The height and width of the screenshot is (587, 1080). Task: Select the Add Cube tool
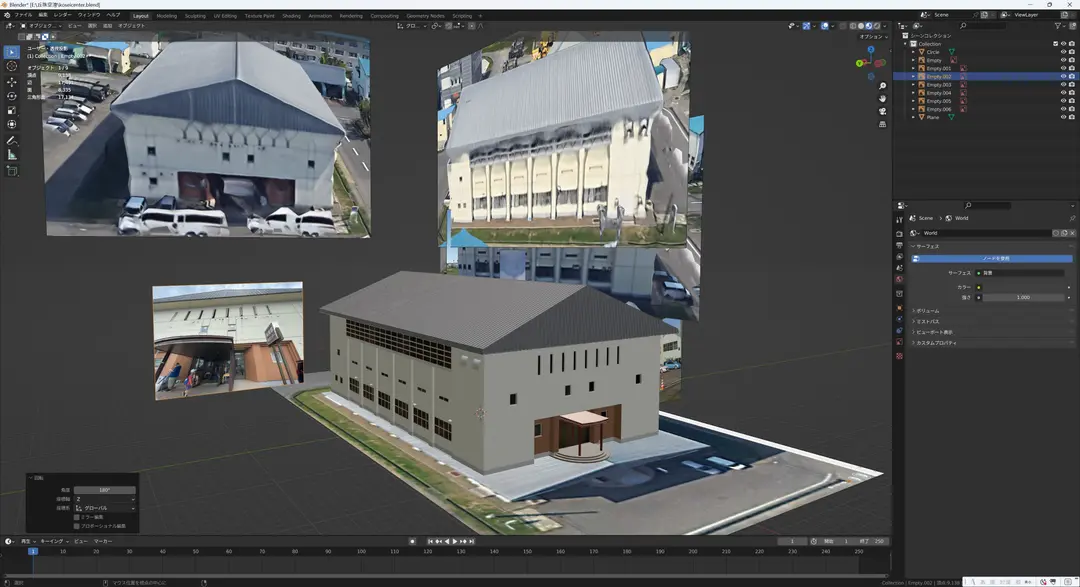point(12,171)
